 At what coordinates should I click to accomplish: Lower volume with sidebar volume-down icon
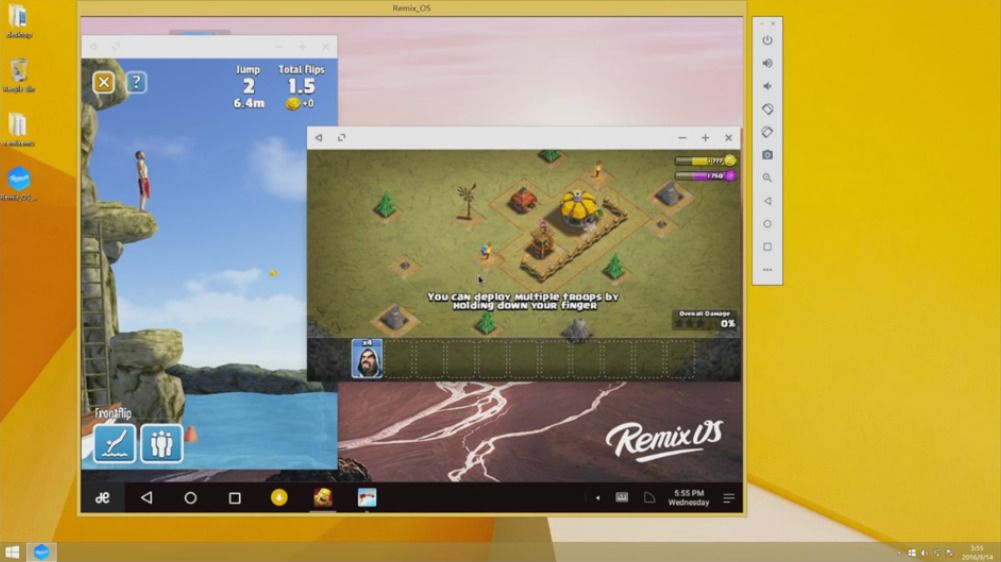(x=767, y=86)
